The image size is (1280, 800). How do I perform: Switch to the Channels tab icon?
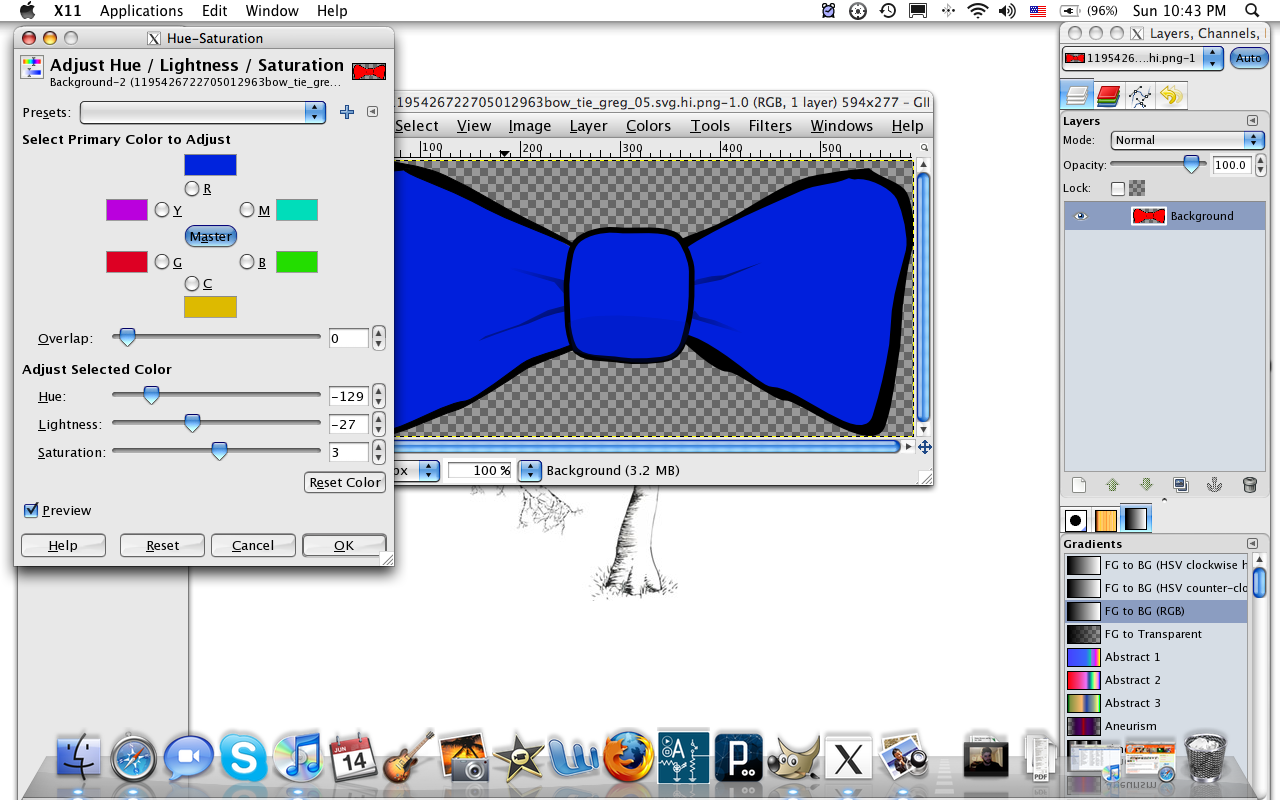pos(1108,96)
